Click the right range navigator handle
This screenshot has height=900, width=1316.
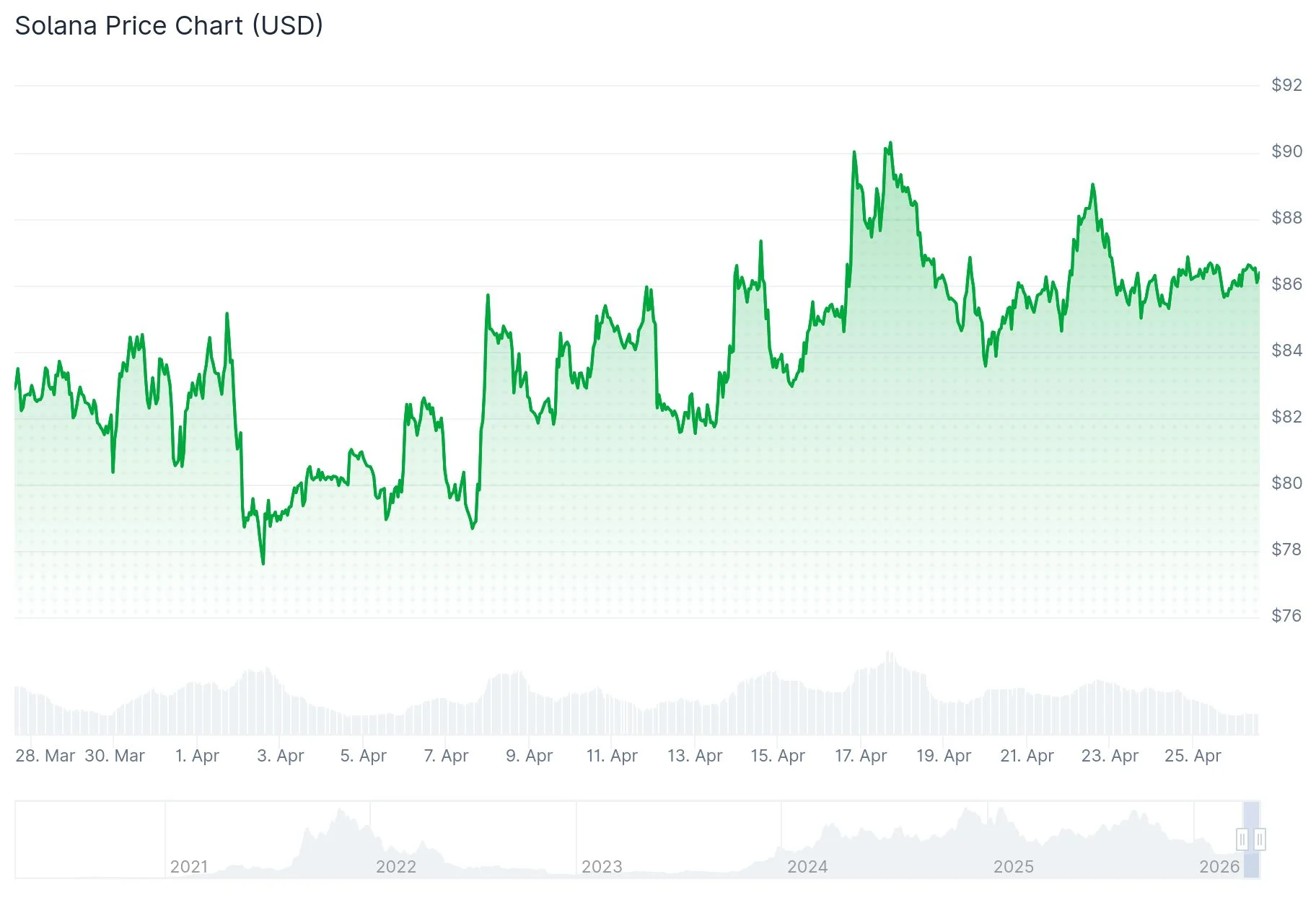(1260, 839)
